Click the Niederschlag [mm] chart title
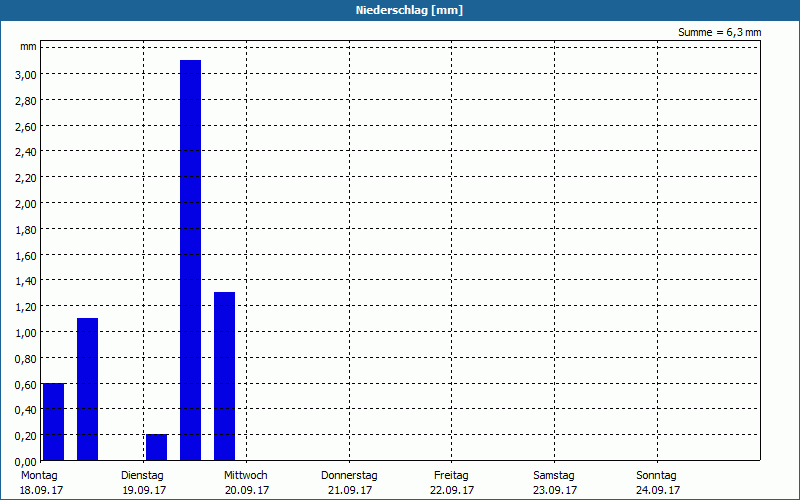Image resolution: width=800 pixels, height=500 pixels. [409, 10]
